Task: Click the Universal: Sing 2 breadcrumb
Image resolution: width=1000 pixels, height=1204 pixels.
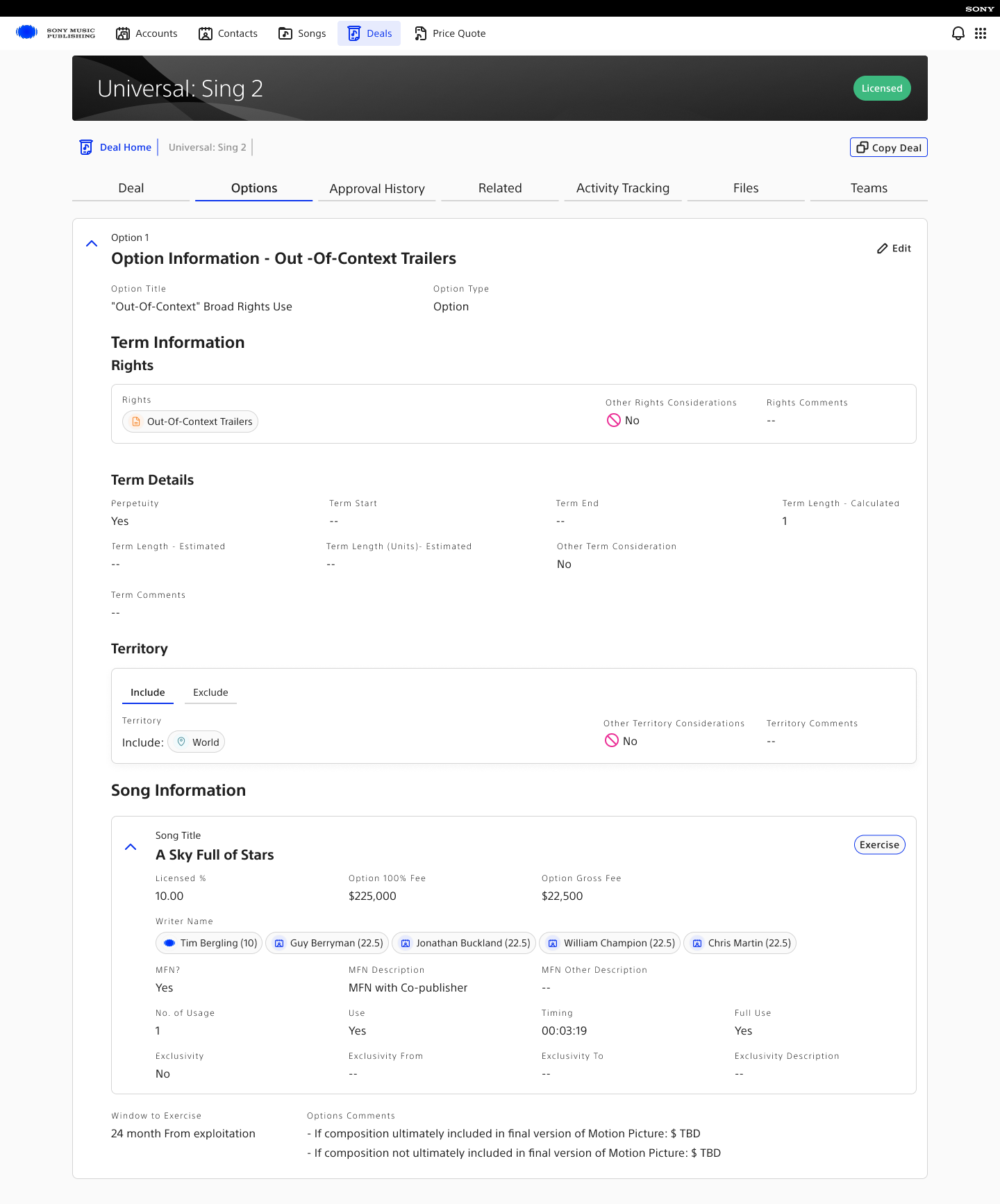Action: coord(208,147)
